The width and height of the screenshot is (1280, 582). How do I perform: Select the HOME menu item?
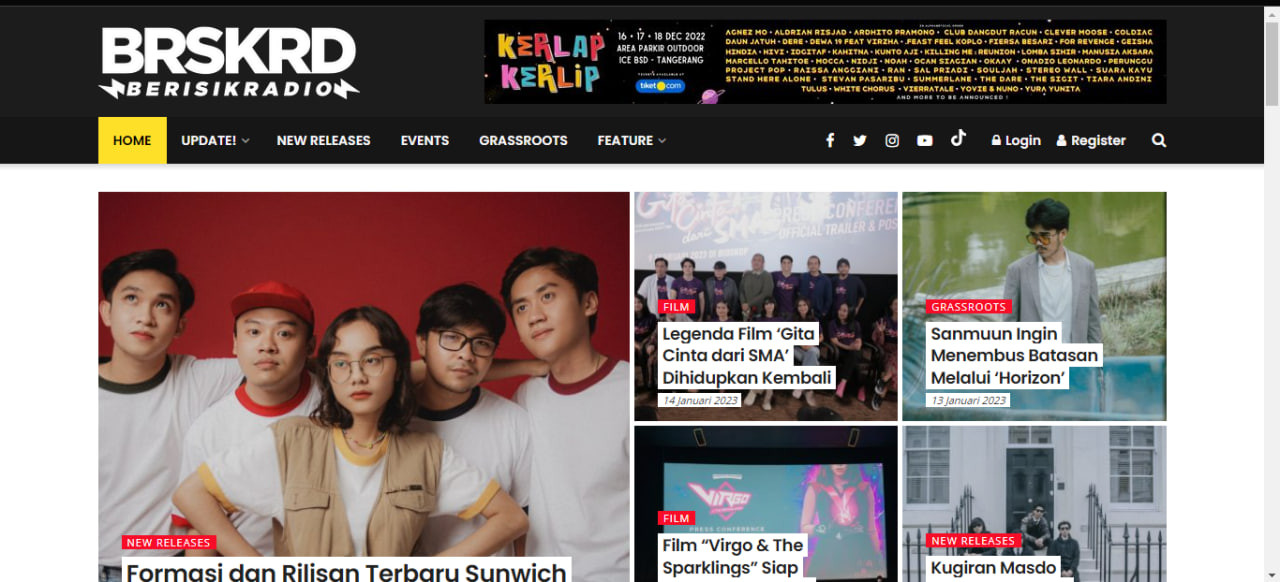[132, 141]
